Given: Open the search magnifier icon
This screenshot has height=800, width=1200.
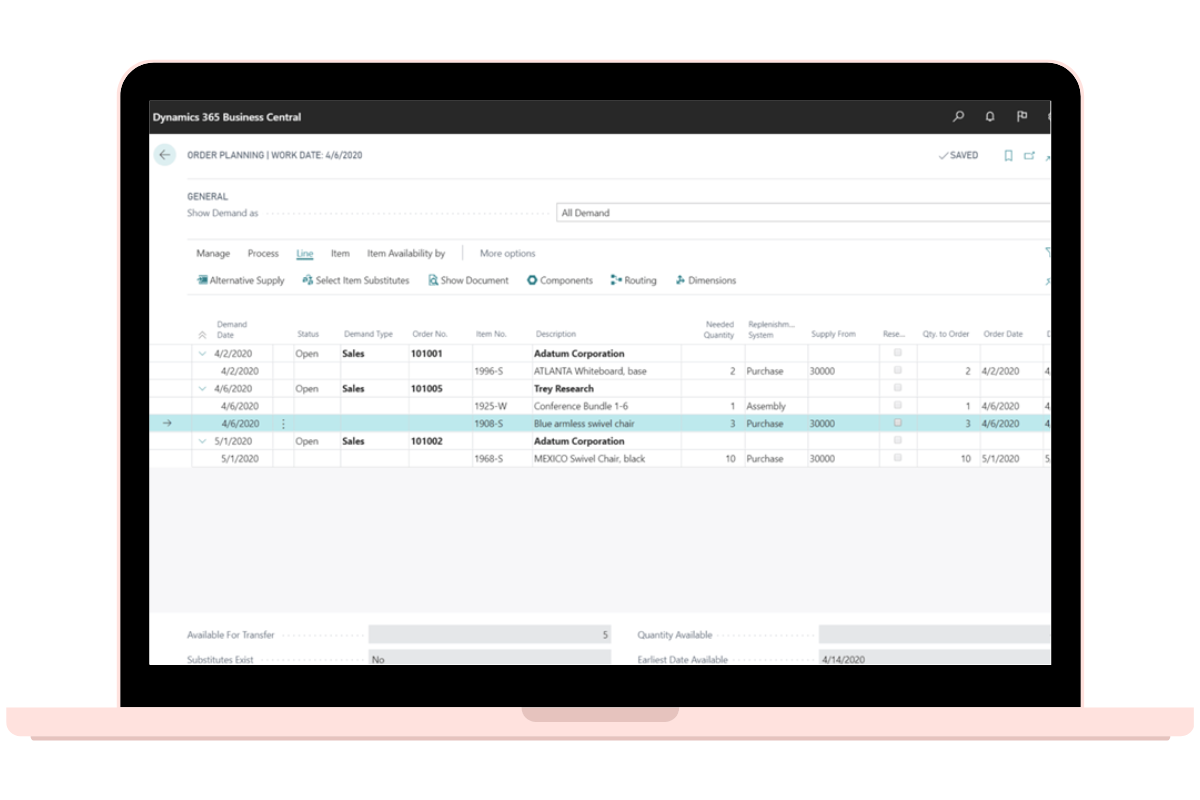Looking at the screenshot, I should click(x=958, y=117).
